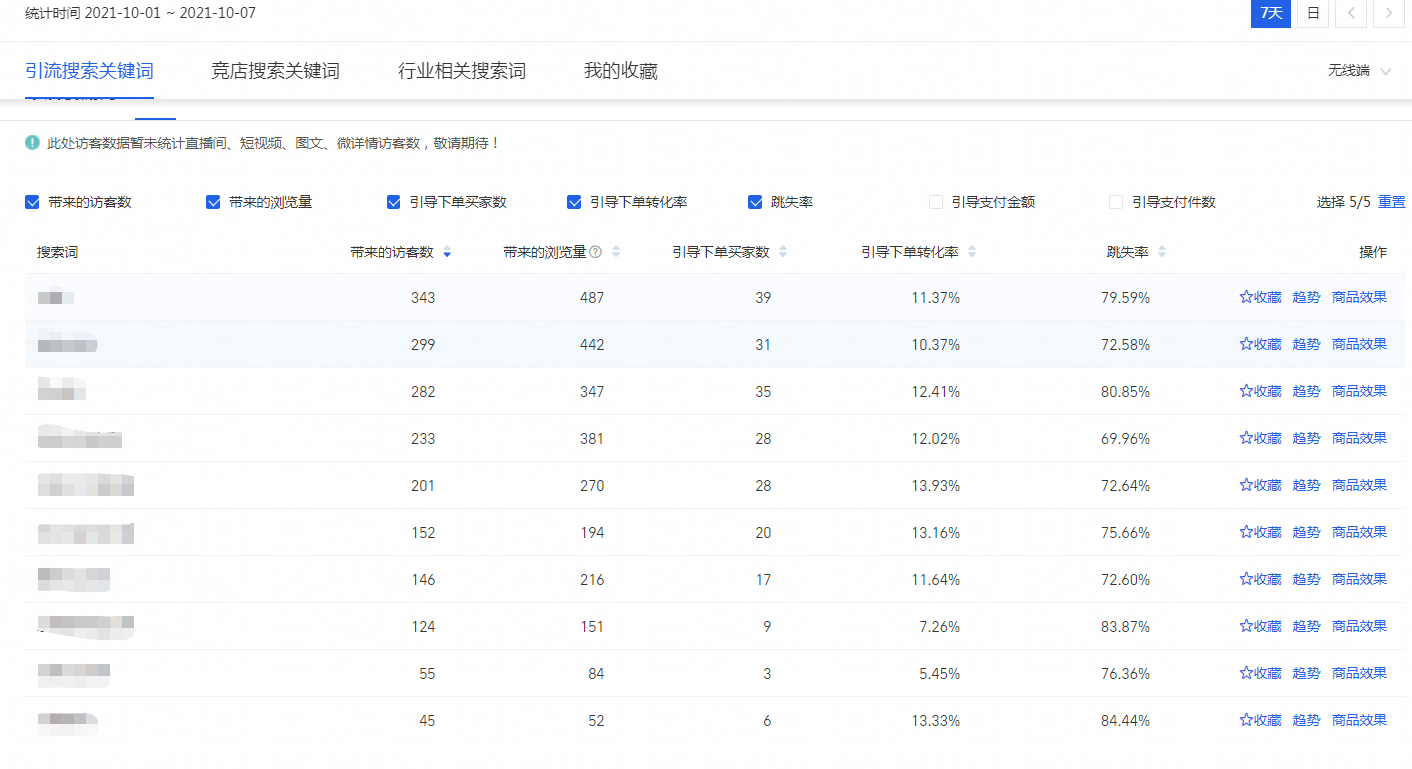Screen dimensions: 1412x769
Task: Open 趋势 for the 124-visitor keyword
Action: (x=1306, y=626)
